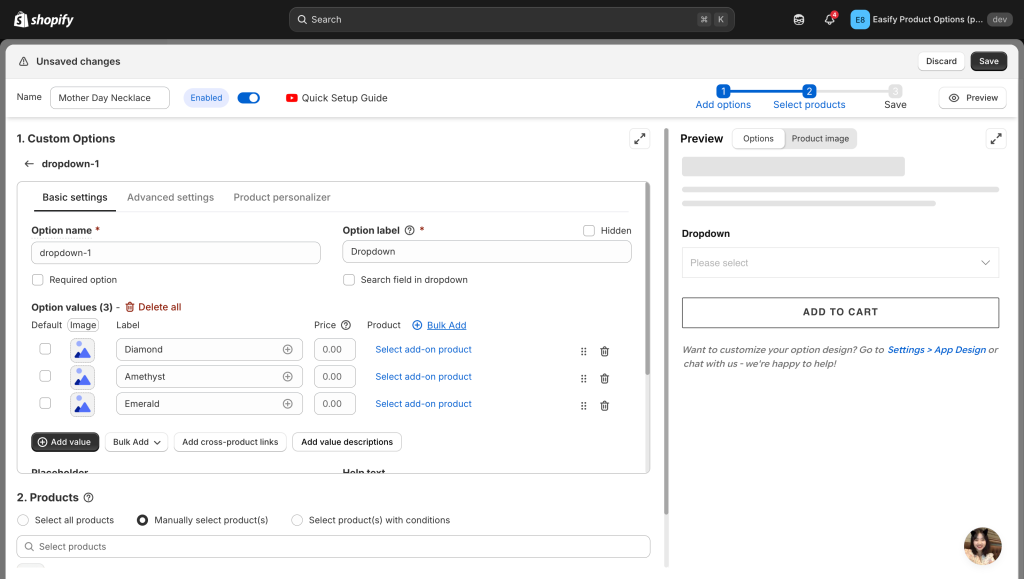Open the support chat avatar
Image resolution: width=1024 pixels, height=579 pixels.
982,546
